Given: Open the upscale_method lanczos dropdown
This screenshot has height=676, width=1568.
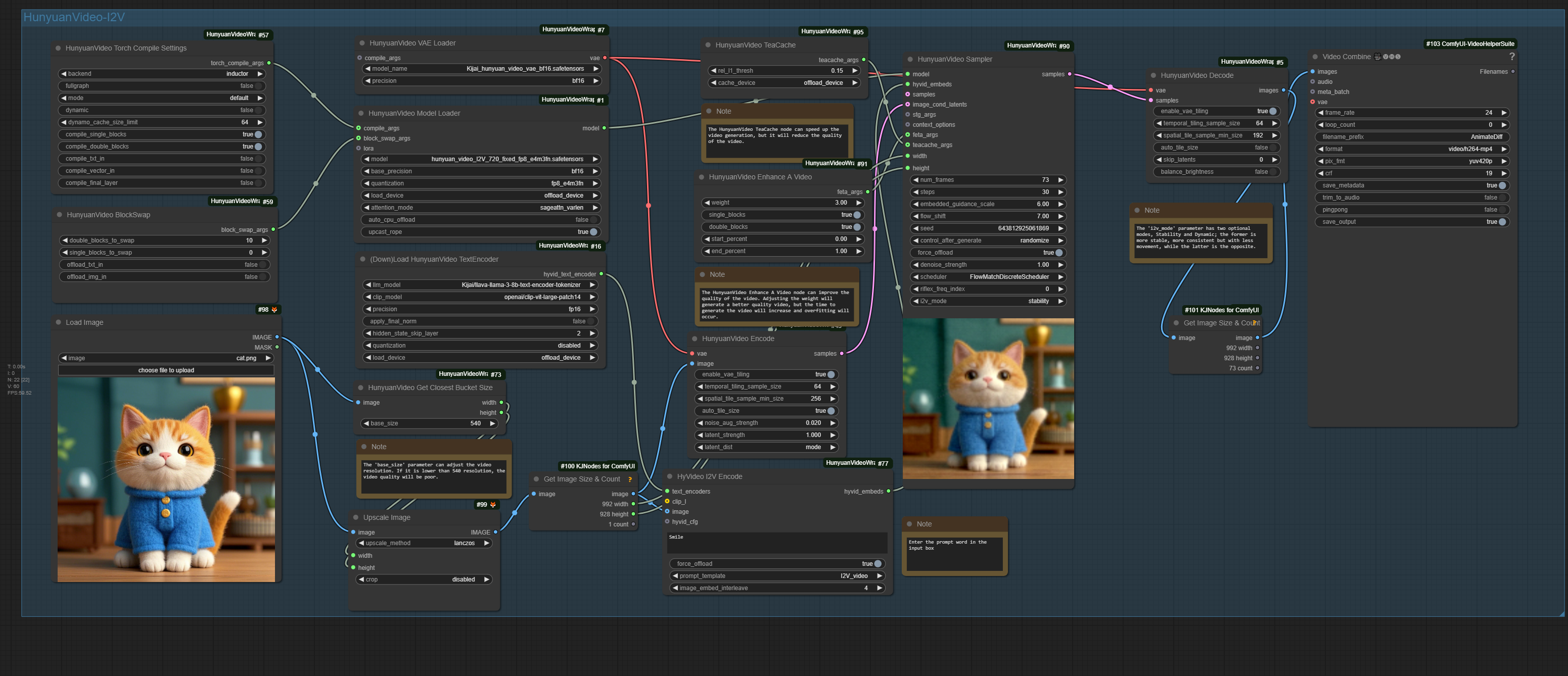Looking at the screenshot, I should tap(464, 543).
